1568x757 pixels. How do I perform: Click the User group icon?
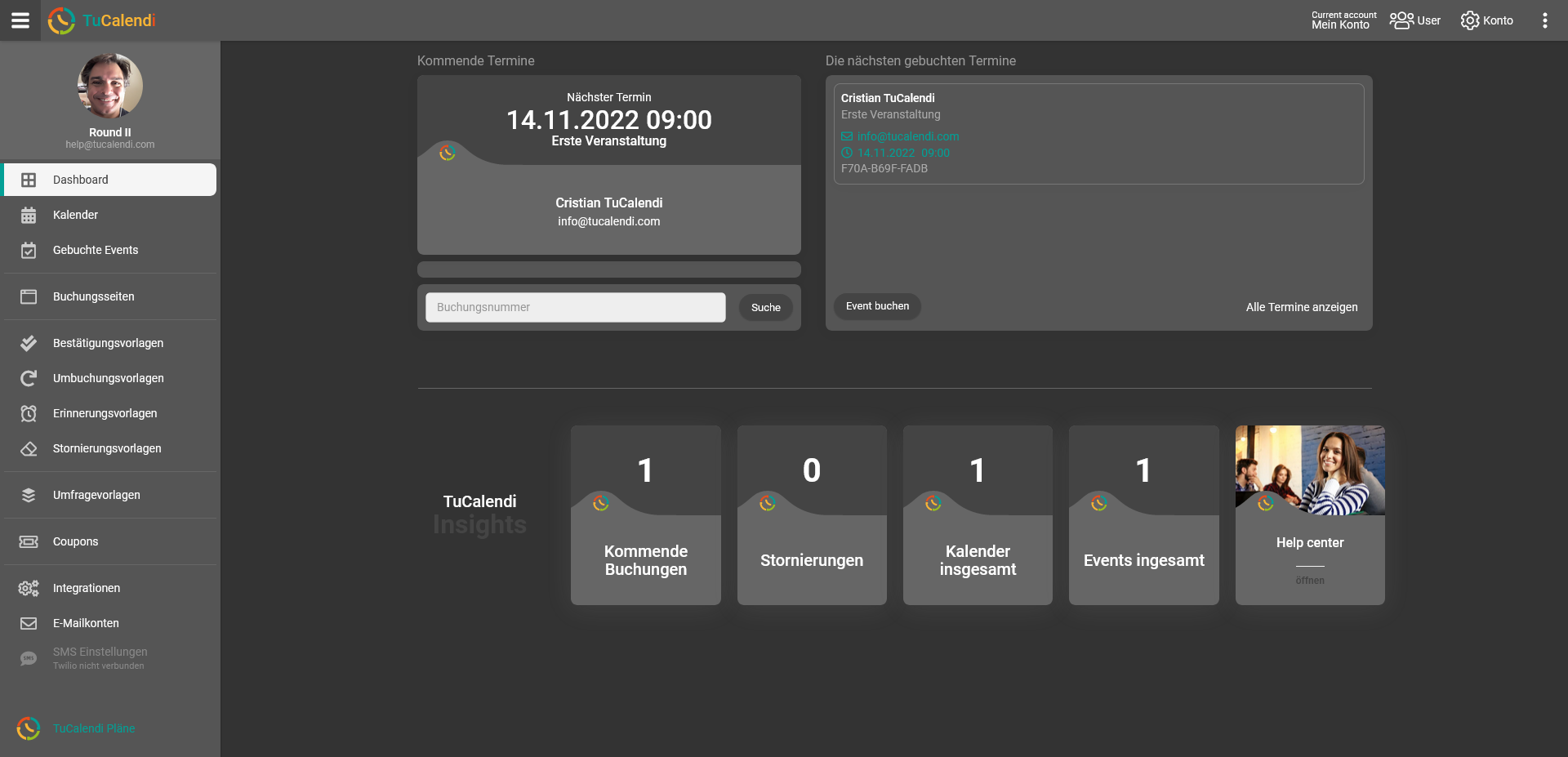tap(1401, 20)
